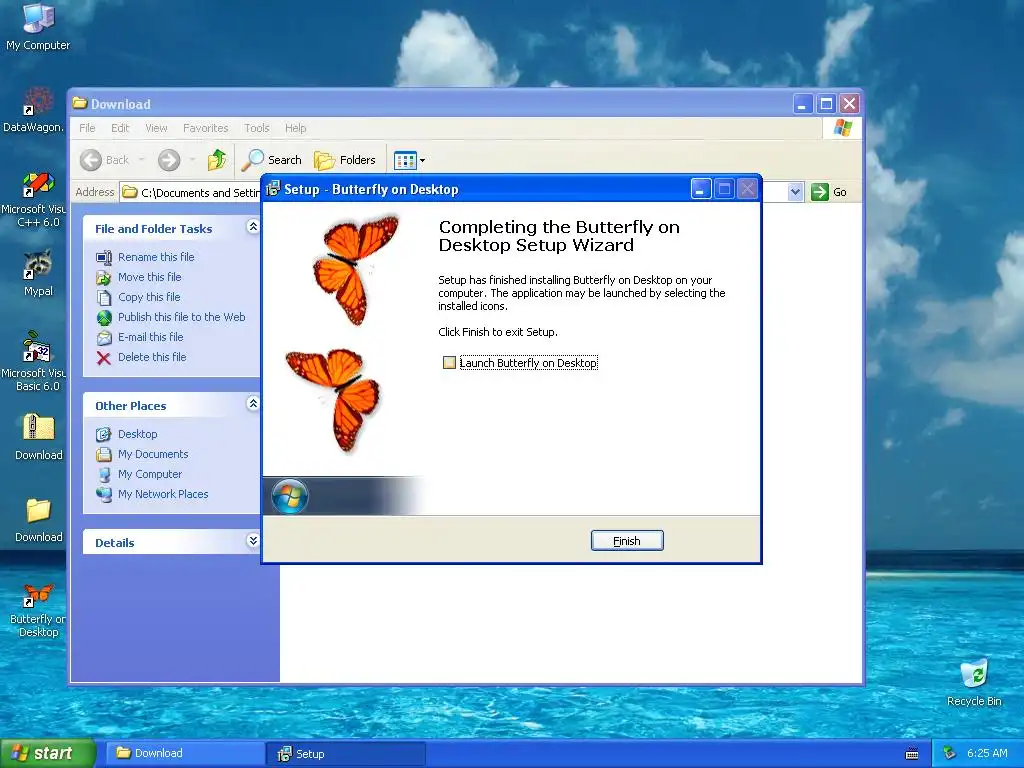Open the Forward button history dropdown arrow

[x=192, y=160]
